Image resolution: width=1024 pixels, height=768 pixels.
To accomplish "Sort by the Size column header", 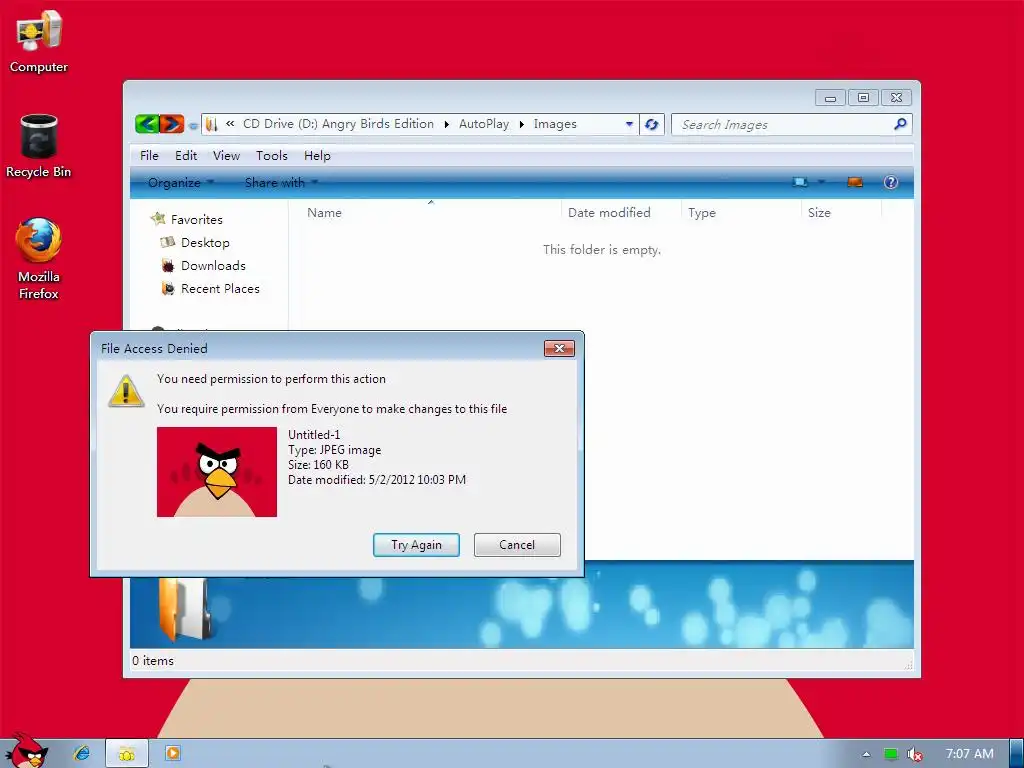I will [x=841, y=212].
